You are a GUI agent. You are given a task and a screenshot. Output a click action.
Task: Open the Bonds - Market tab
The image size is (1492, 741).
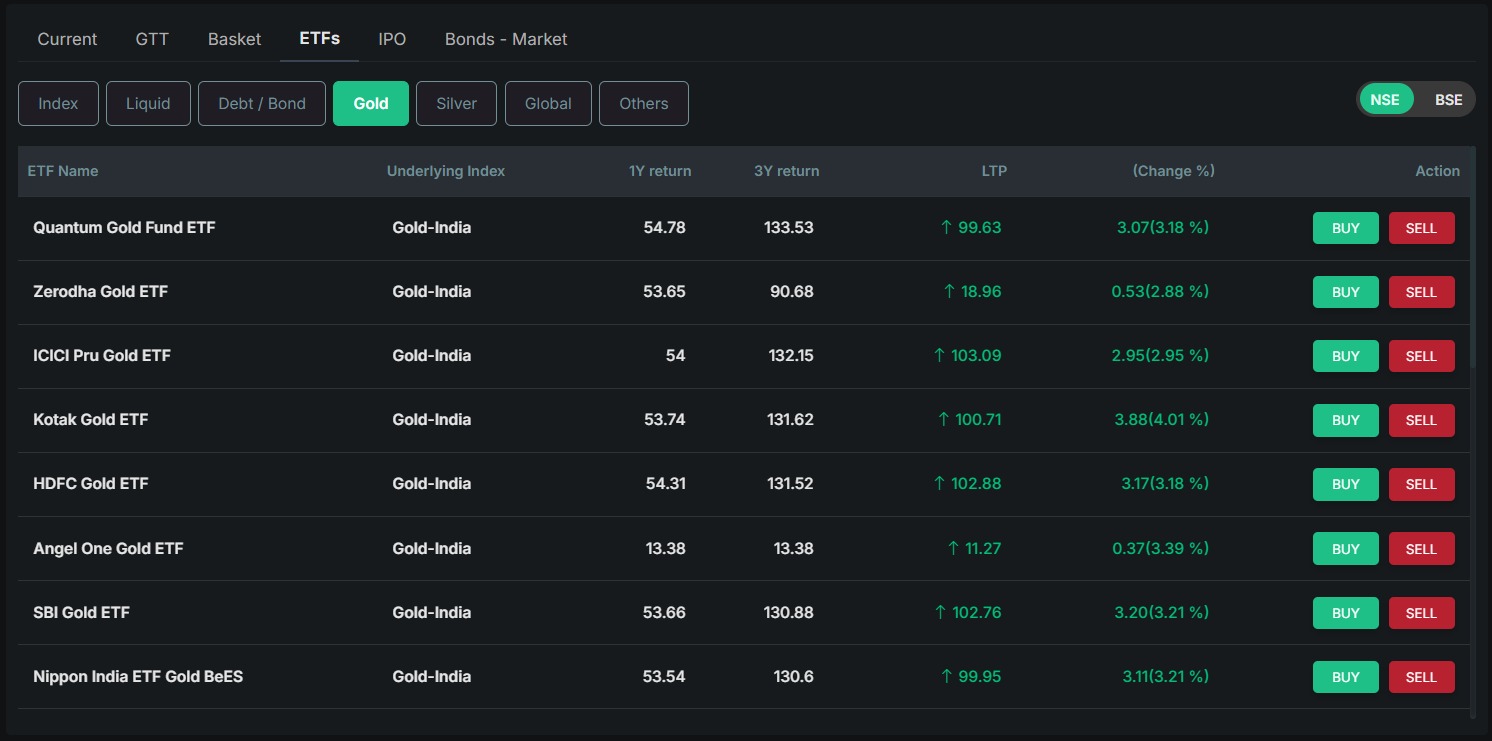(x=506, y=39)
